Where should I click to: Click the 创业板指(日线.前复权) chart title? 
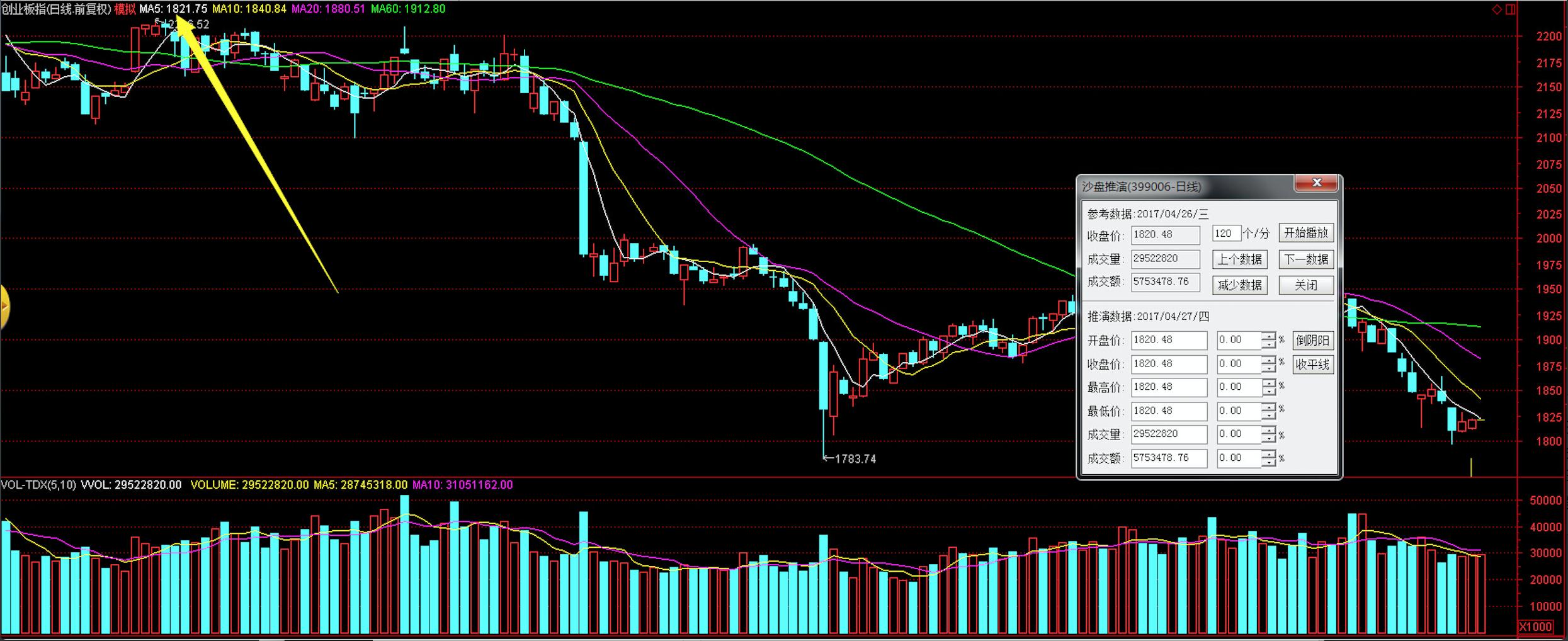(55, 9)
